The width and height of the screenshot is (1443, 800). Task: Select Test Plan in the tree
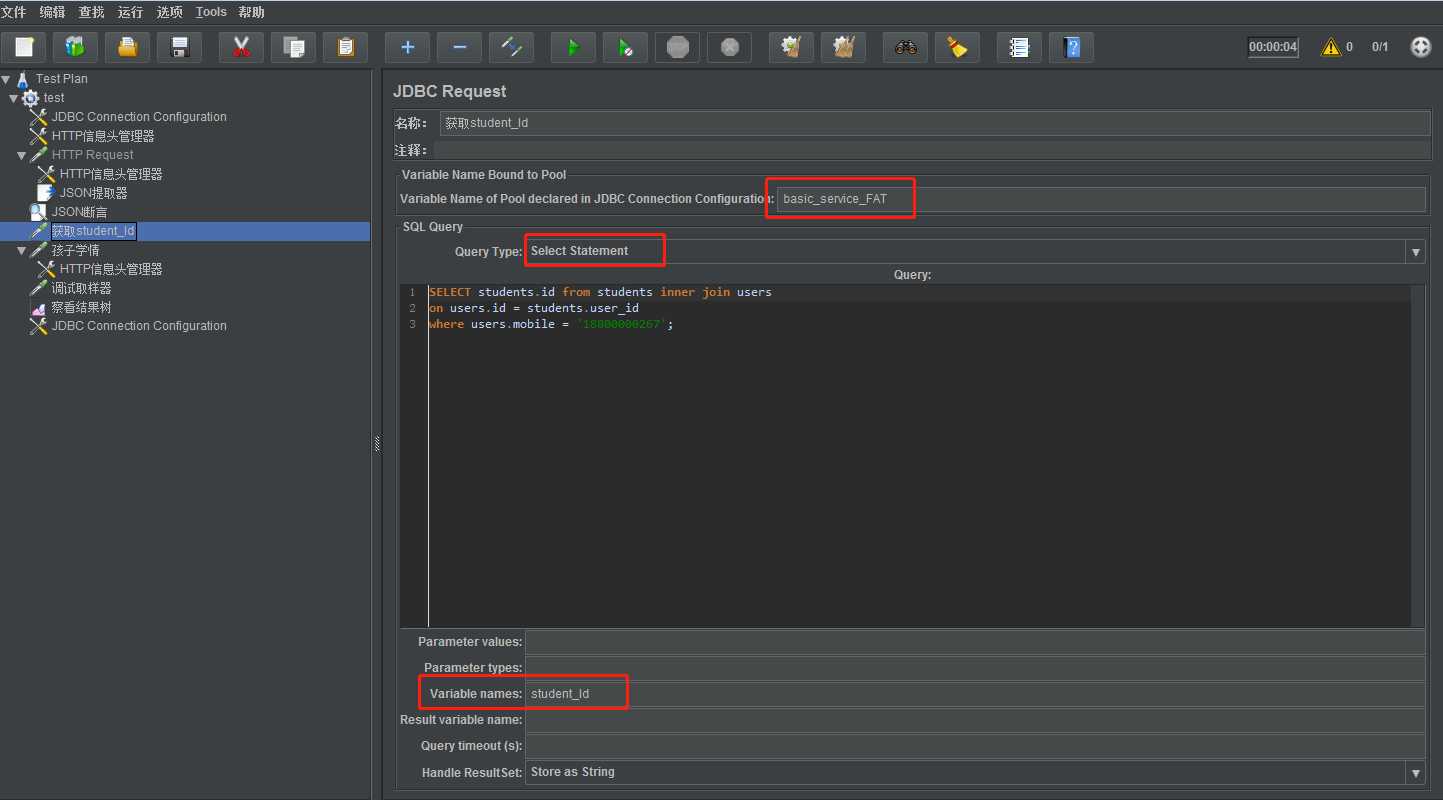click(x=62, y=79)
